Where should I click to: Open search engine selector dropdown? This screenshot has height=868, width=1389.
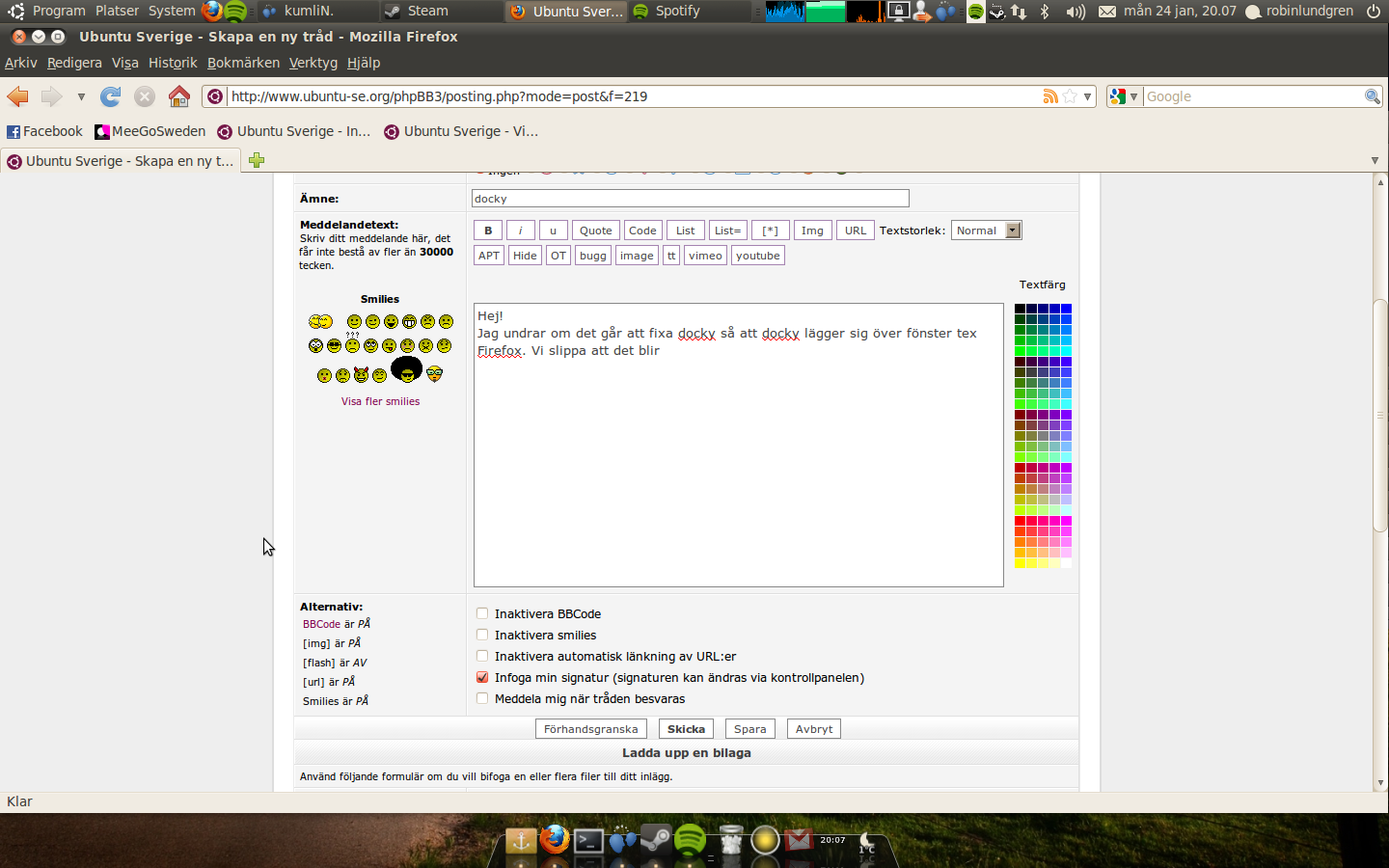[x=1124, y=96]
